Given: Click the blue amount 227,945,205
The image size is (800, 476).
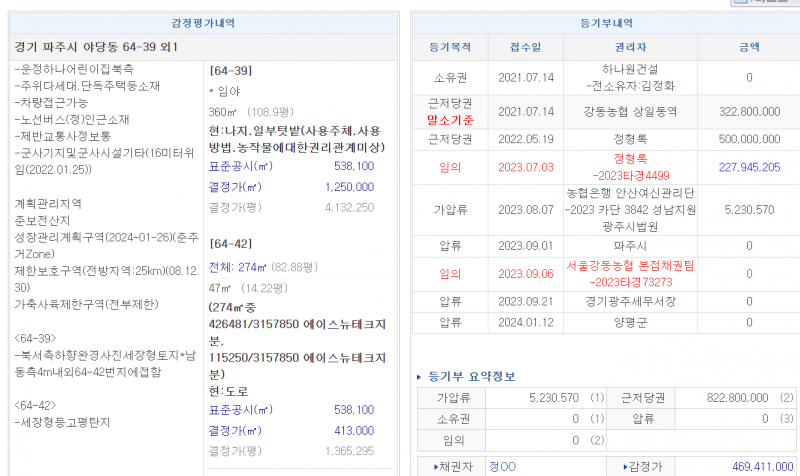Looking at the screenshot, I should click(x=749, y=168).
